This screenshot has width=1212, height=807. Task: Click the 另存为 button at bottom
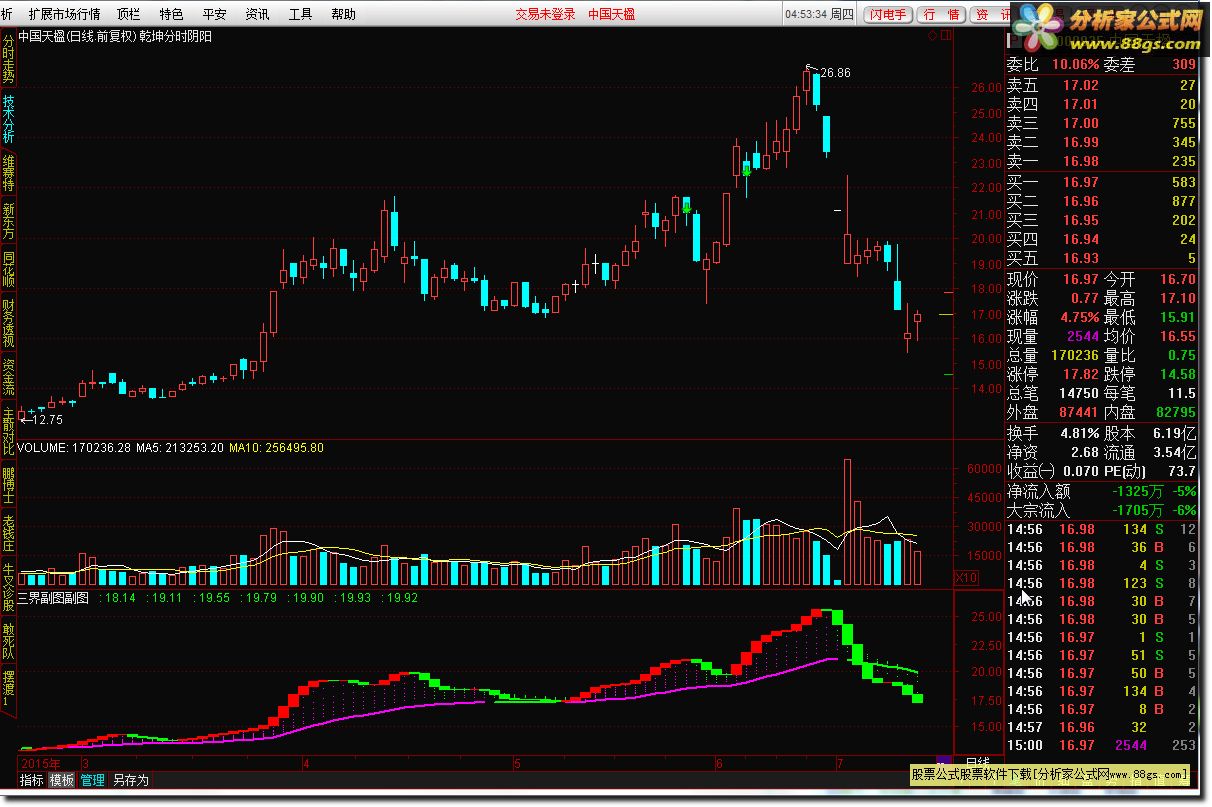(x=130, y=780)
